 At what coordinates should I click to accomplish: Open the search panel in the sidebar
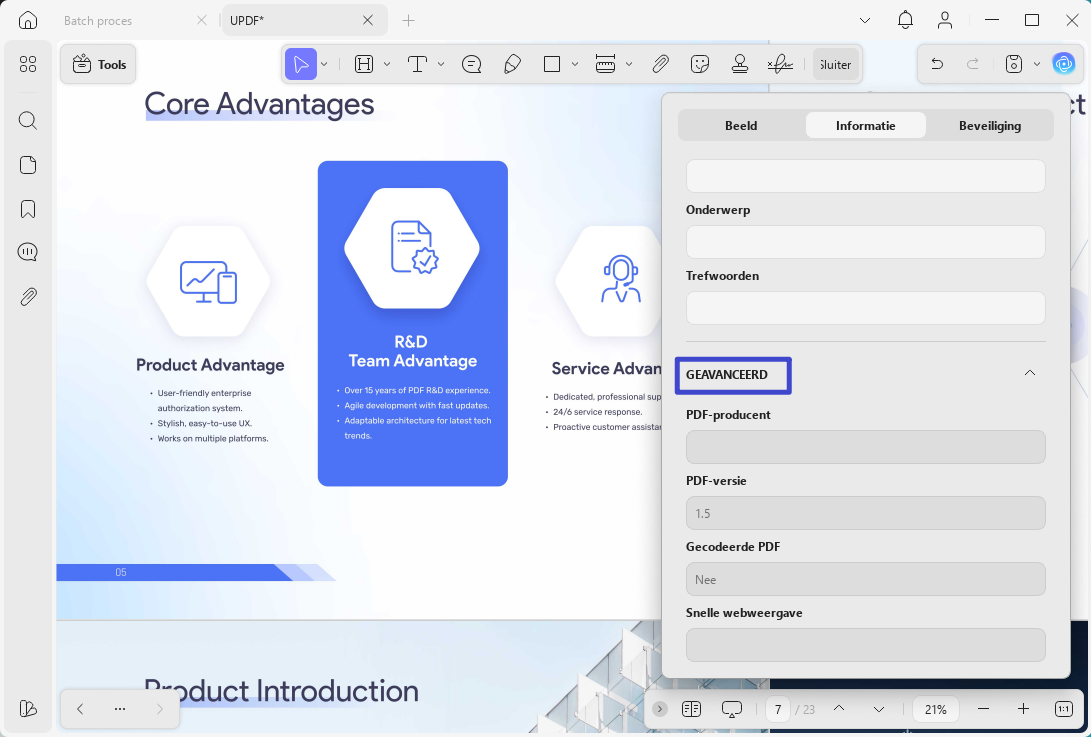tap(28, 120)
